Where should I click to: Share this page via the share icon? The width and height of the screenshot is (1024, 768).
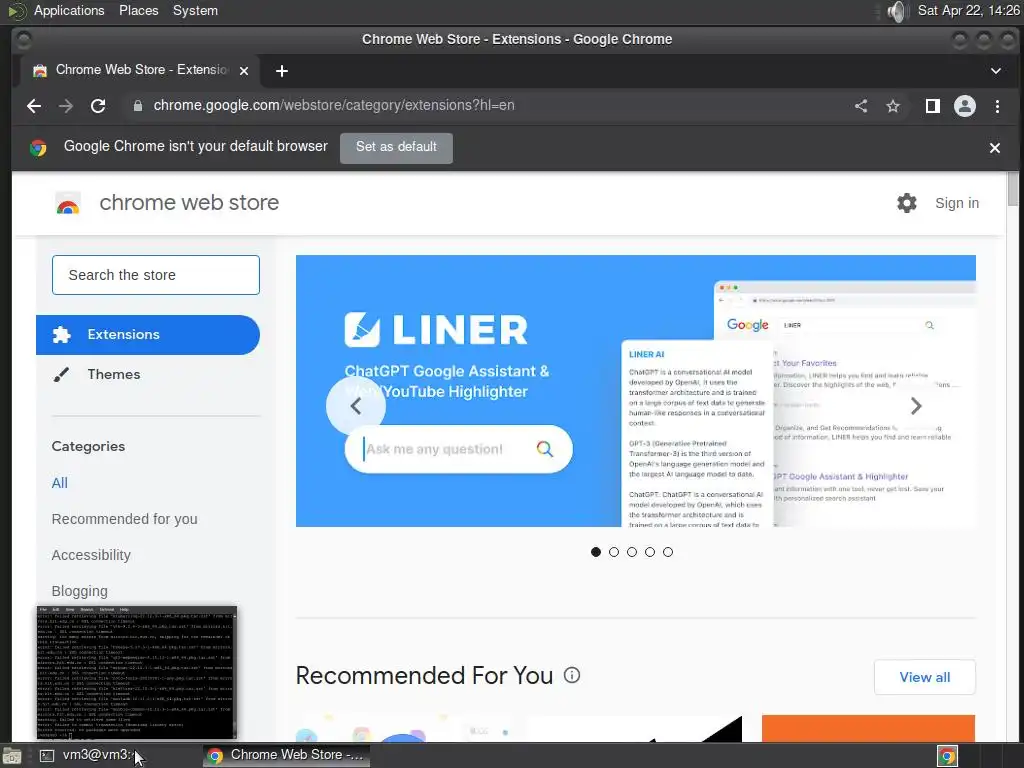coord(861,106)
